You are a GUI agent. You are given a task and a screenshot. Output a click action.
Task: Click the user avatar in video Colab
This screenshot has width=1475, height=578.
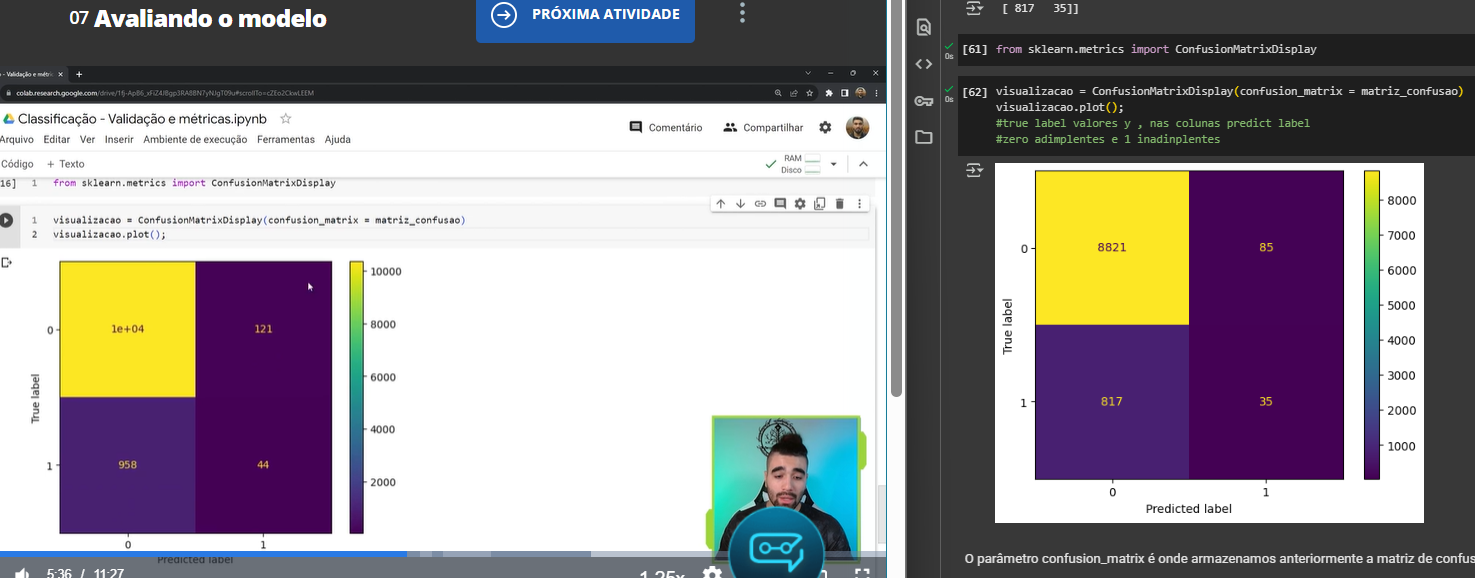857,127
